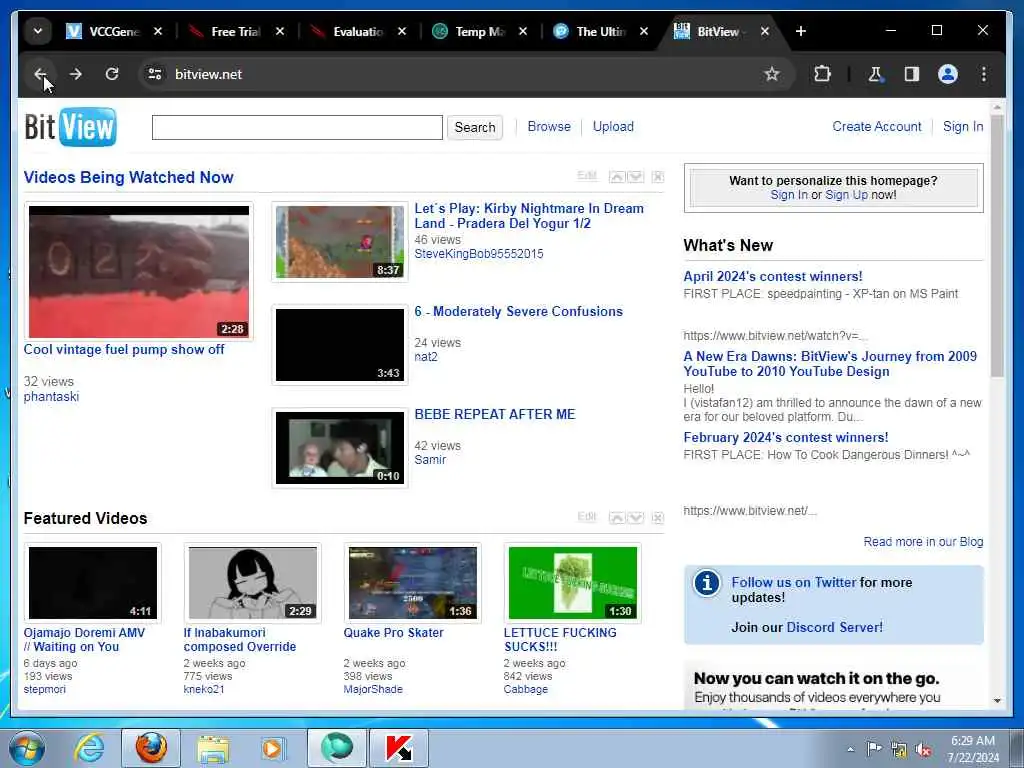Open Cool vintage fuel pump thumbnail
Screen dimensions: 1024x768
tap(138, 272)
